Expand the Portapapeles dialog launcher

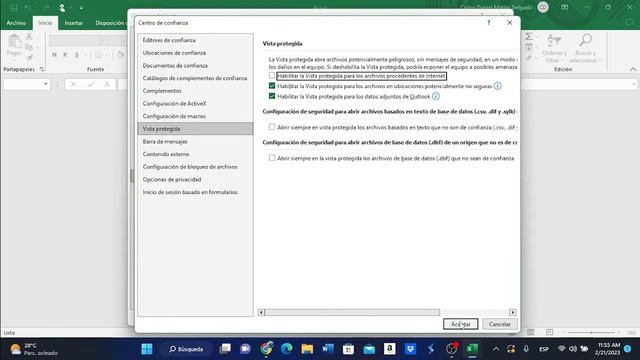(42, 69)
